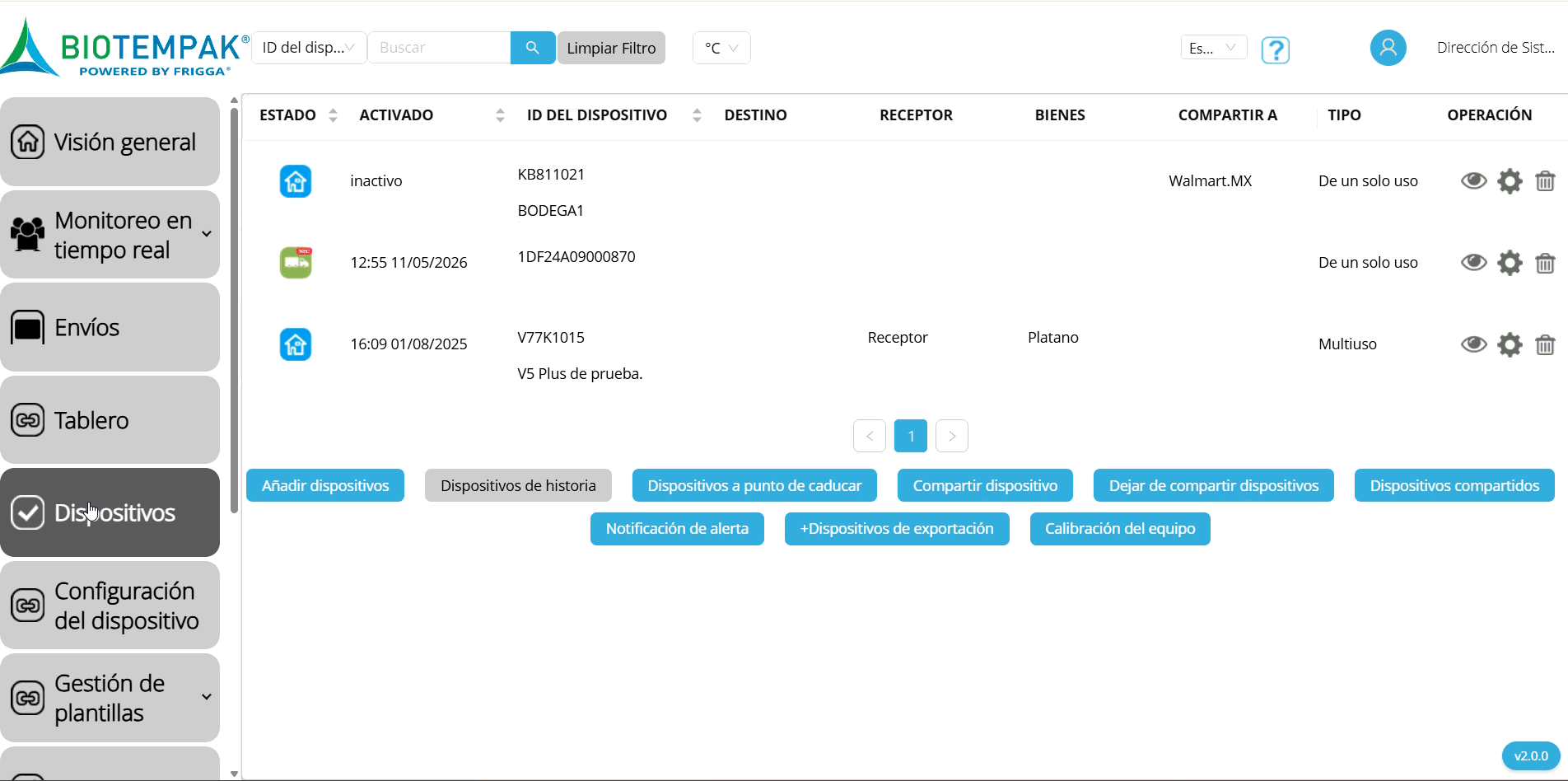View device 1DF24A09000870 with eye icon
This screenshot has height=781, width=1568.
point(1473,262)
